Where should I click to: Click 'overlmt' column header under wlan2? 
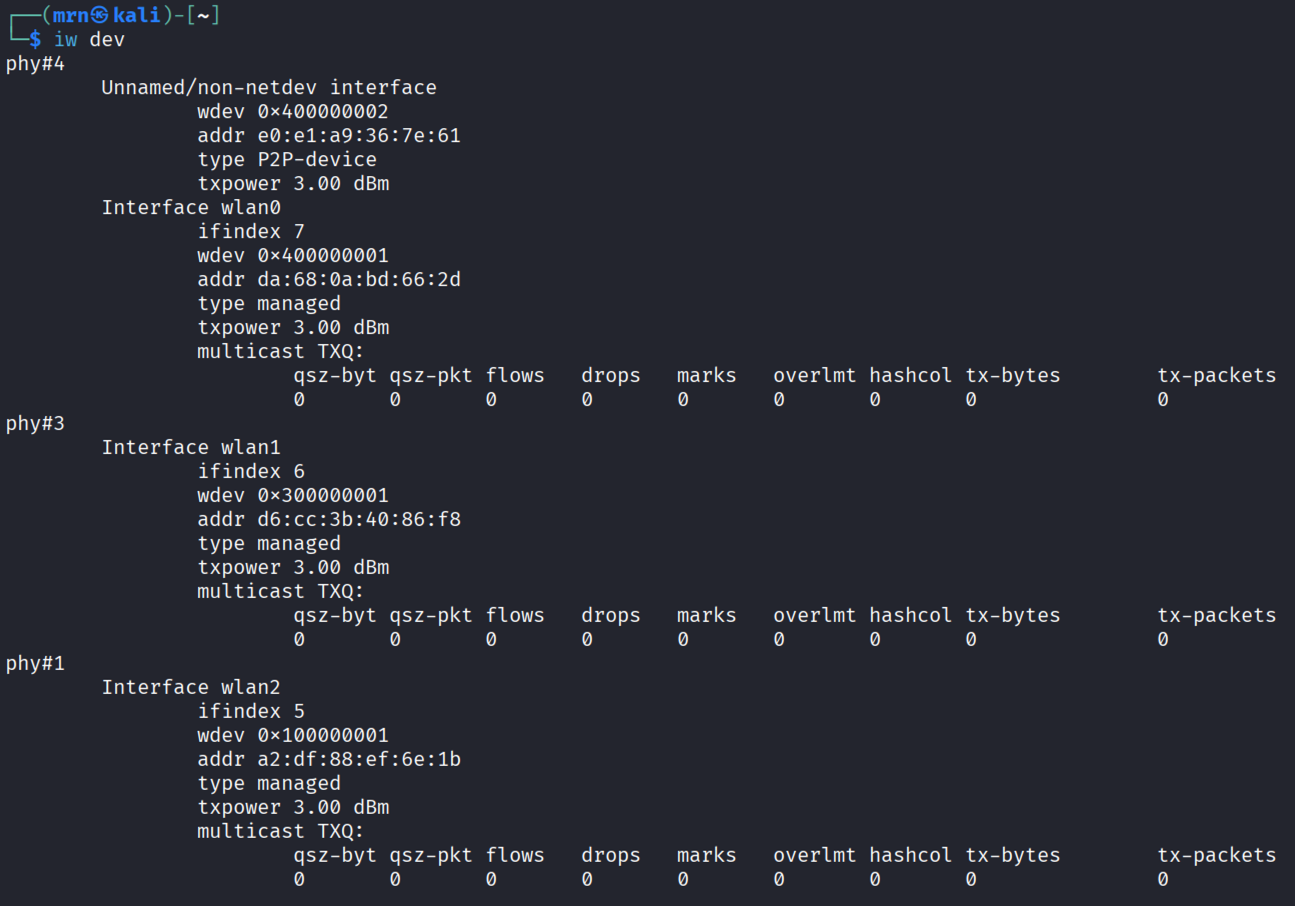pyautogui.click(x=814, y=856)
